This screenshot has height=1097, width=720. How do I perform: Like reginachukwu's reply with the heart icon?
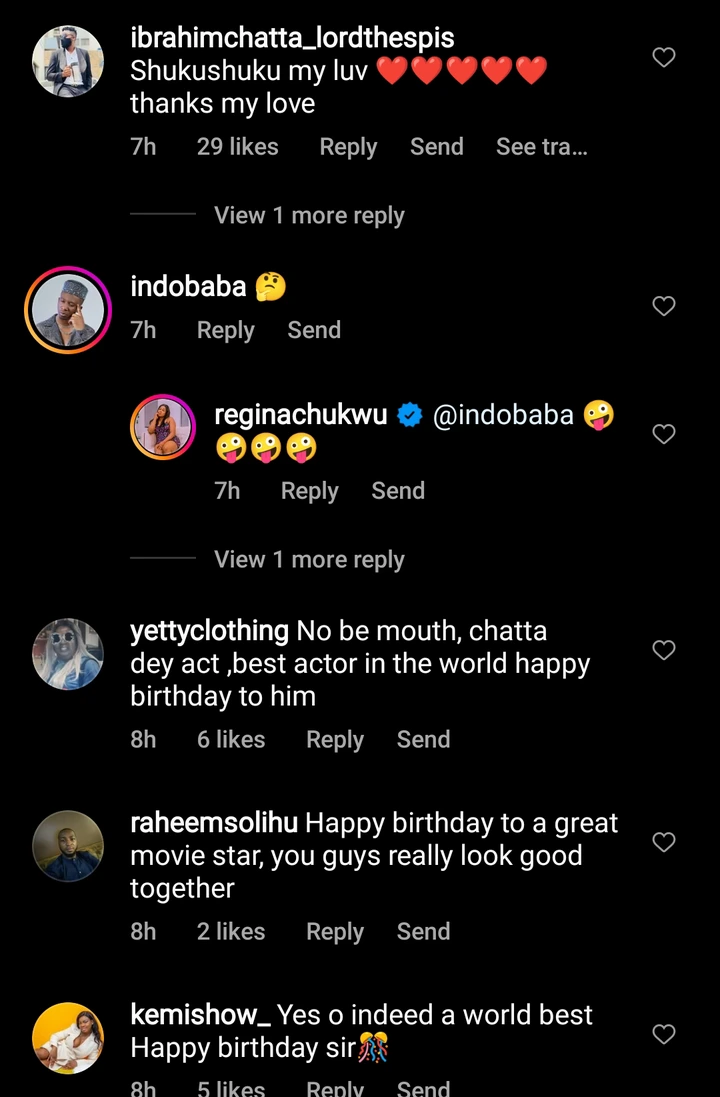(664, 434)
